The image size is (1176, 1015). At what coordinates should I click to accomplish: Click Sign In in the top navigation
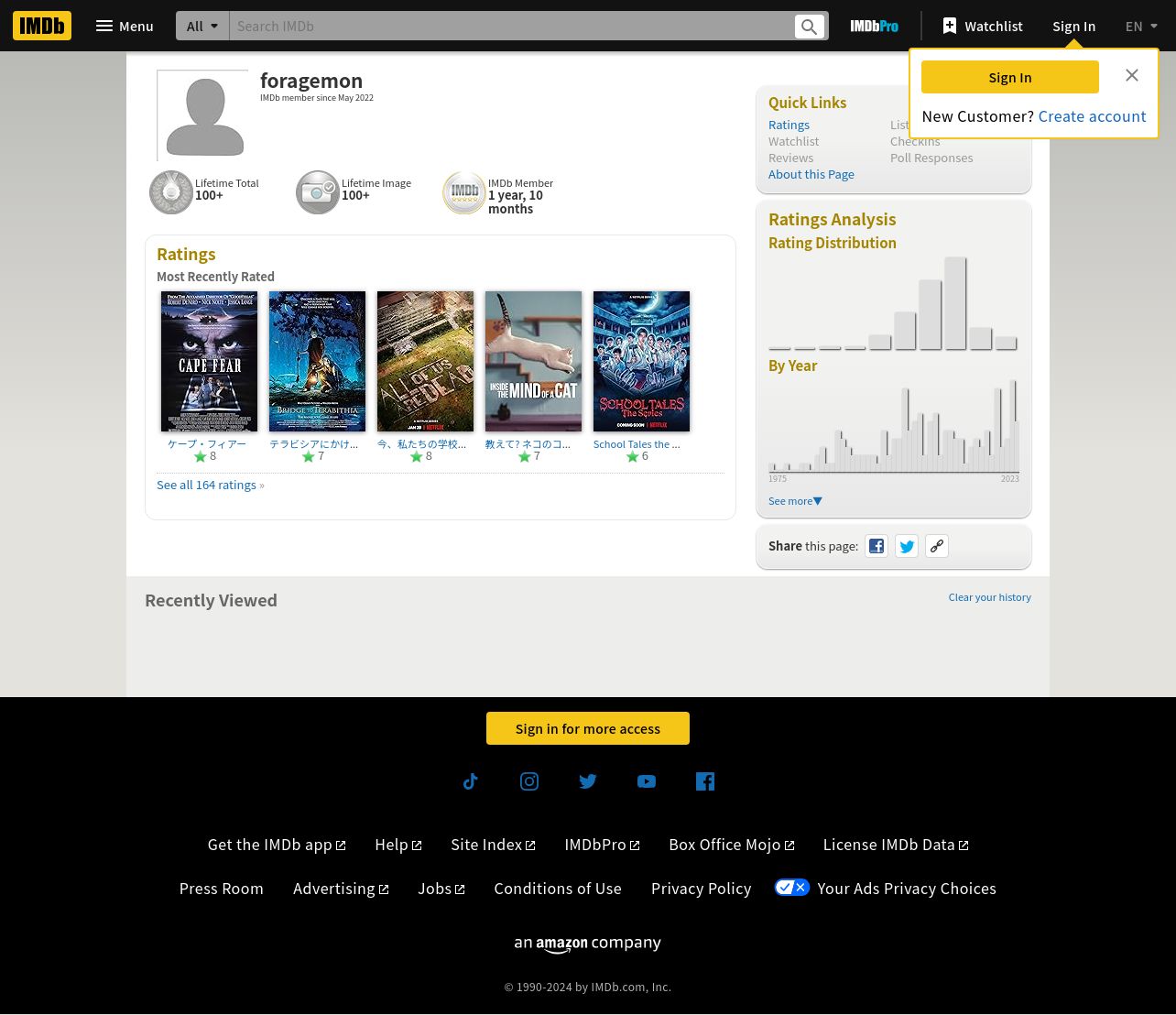click(x=1073, y=26)
